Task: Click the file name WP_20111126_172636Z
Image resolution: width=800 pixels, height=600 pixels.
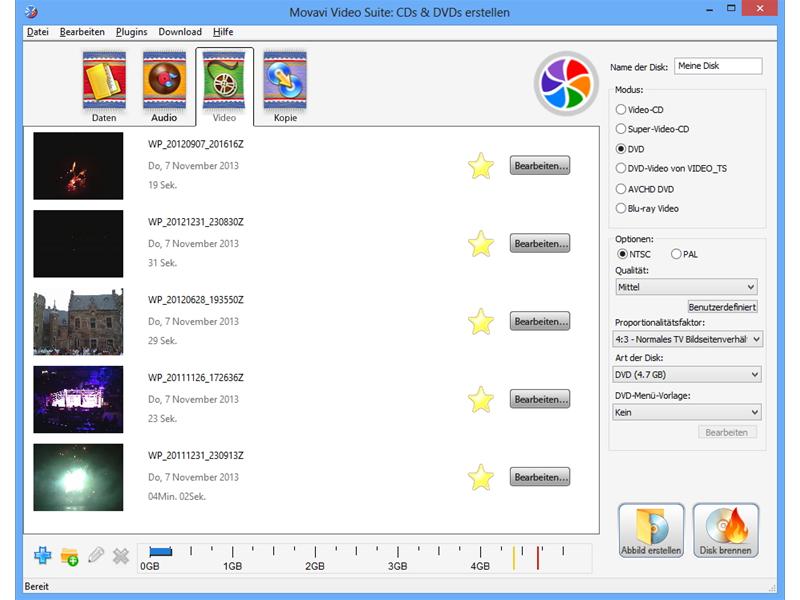Action: tap(196, 378)
